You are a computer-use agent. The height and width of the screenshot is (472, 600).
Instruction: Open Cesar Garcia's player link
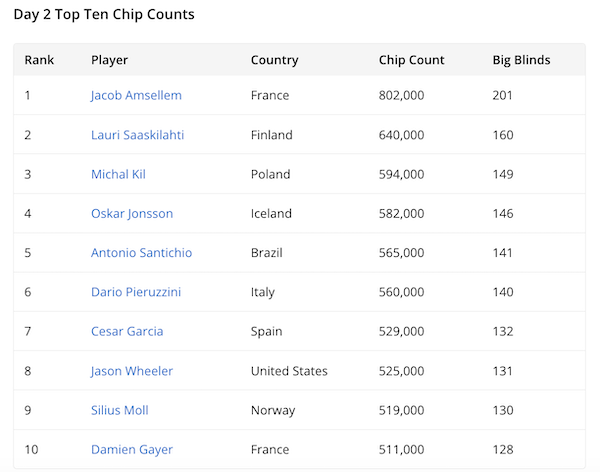tap(127, 331)
